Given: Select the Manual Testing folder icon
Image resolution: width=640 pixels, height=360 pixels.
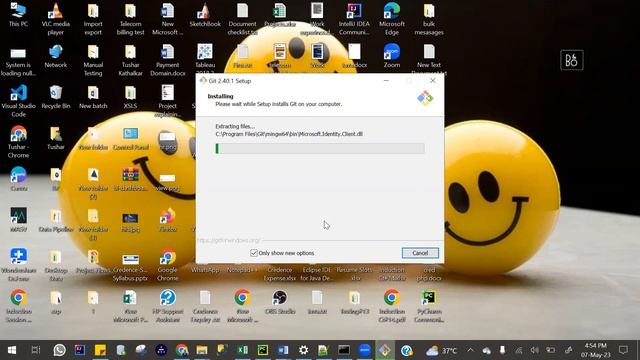Looking at the screenshot, I should point(93,60).
